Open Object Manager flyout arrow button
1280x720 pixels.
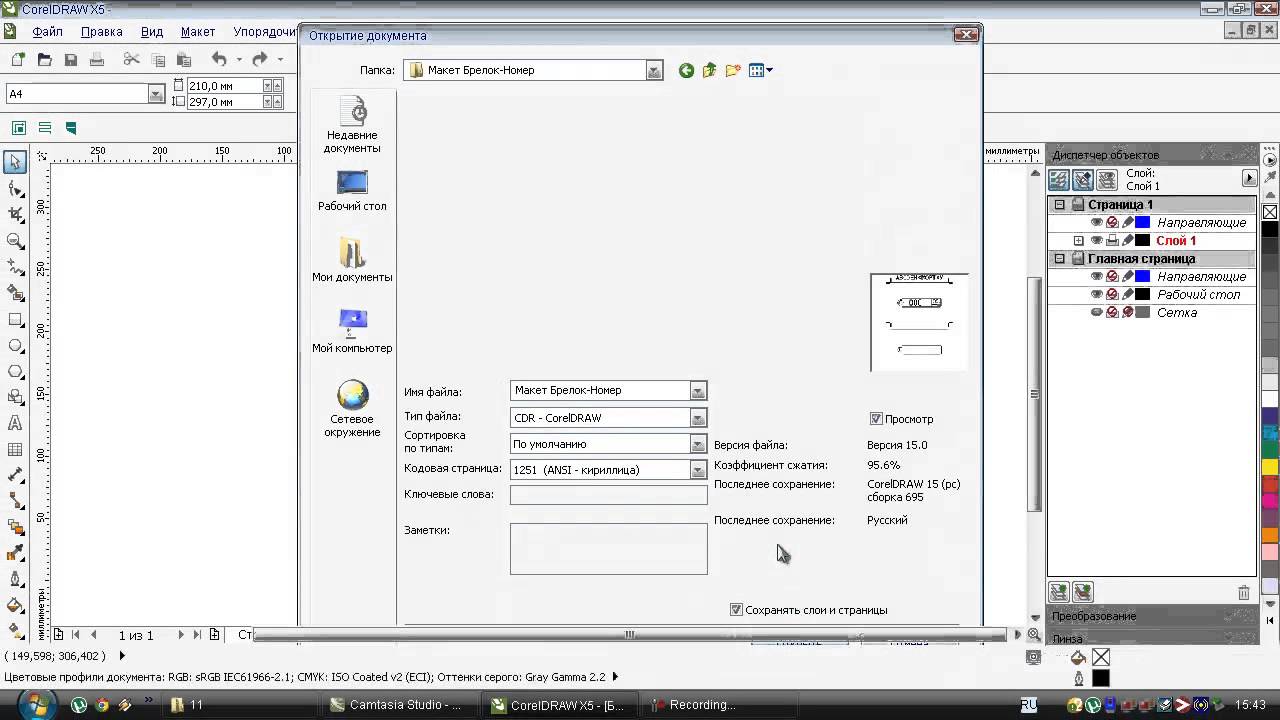tap(1249, 178)
